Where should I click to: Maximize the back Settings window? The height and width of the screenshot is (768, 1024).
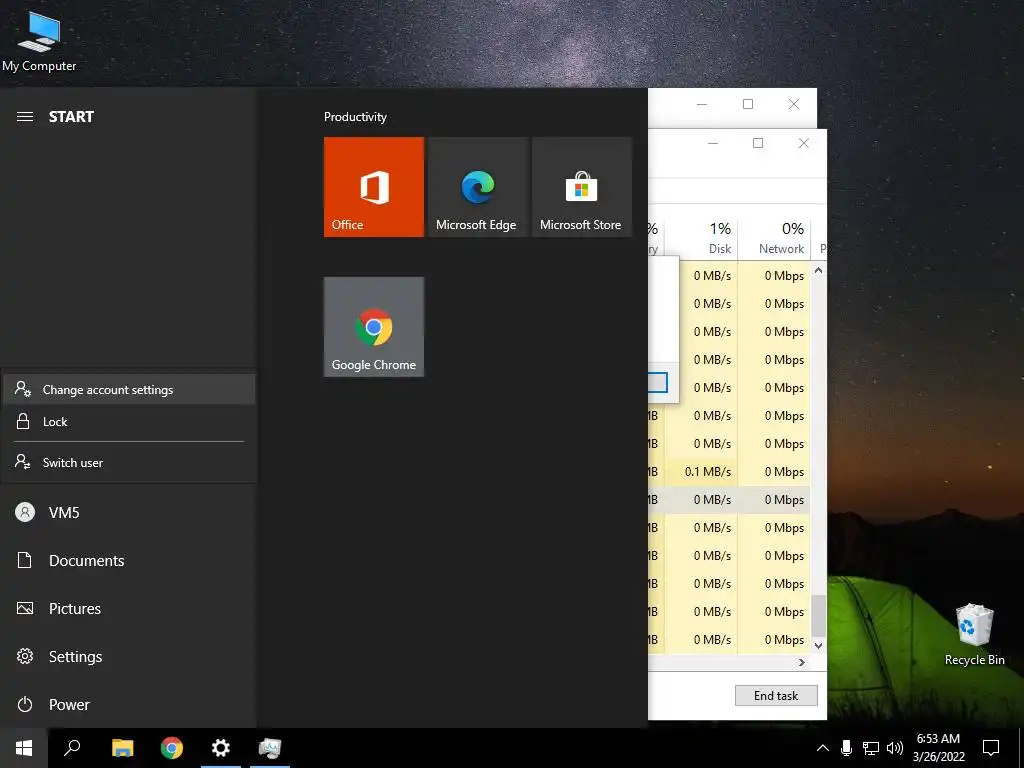click(748, 104)
